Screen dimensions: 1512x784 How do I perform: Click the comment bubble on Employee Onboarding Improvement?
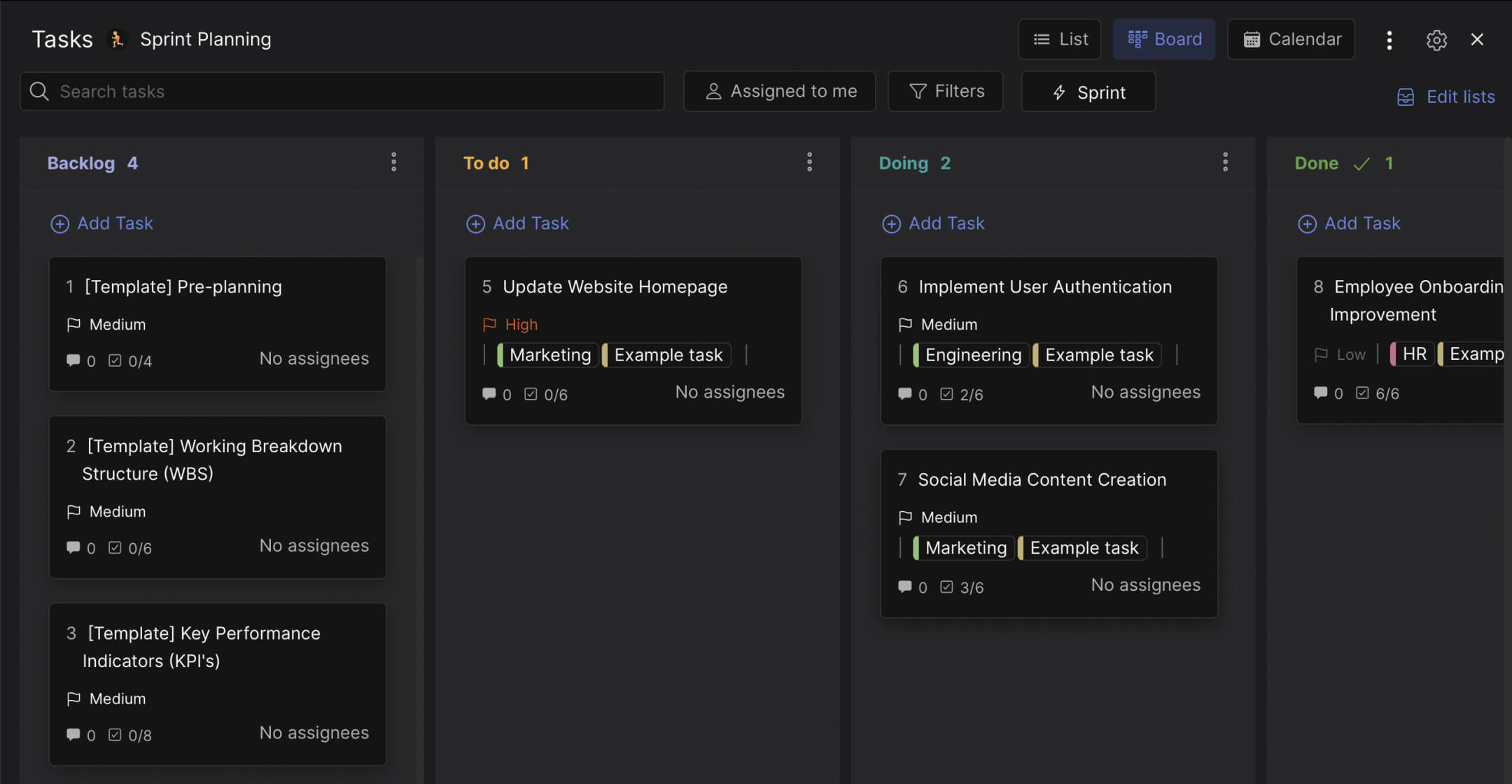[1321, 393]
